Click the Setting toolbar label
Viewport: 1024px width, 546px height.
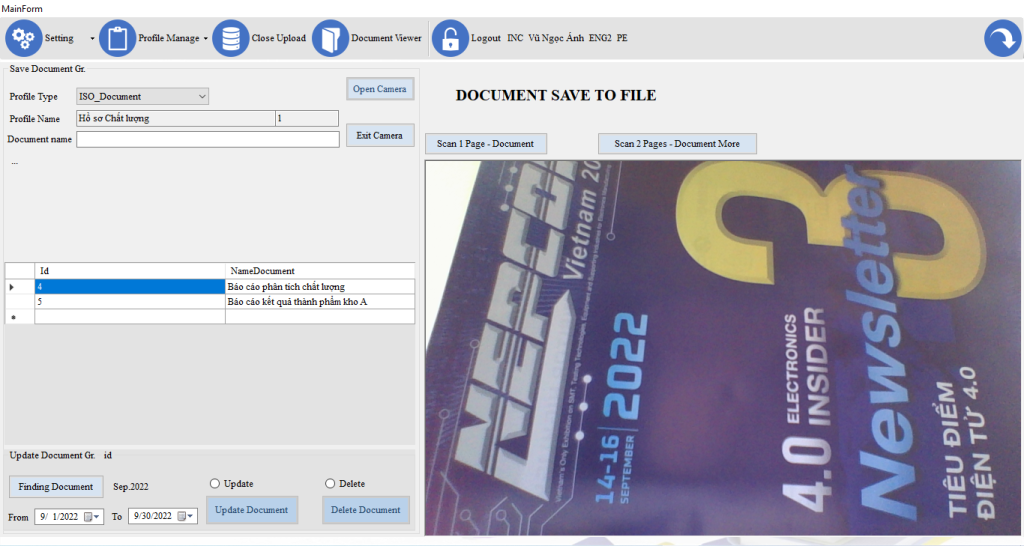coord(59,38)
